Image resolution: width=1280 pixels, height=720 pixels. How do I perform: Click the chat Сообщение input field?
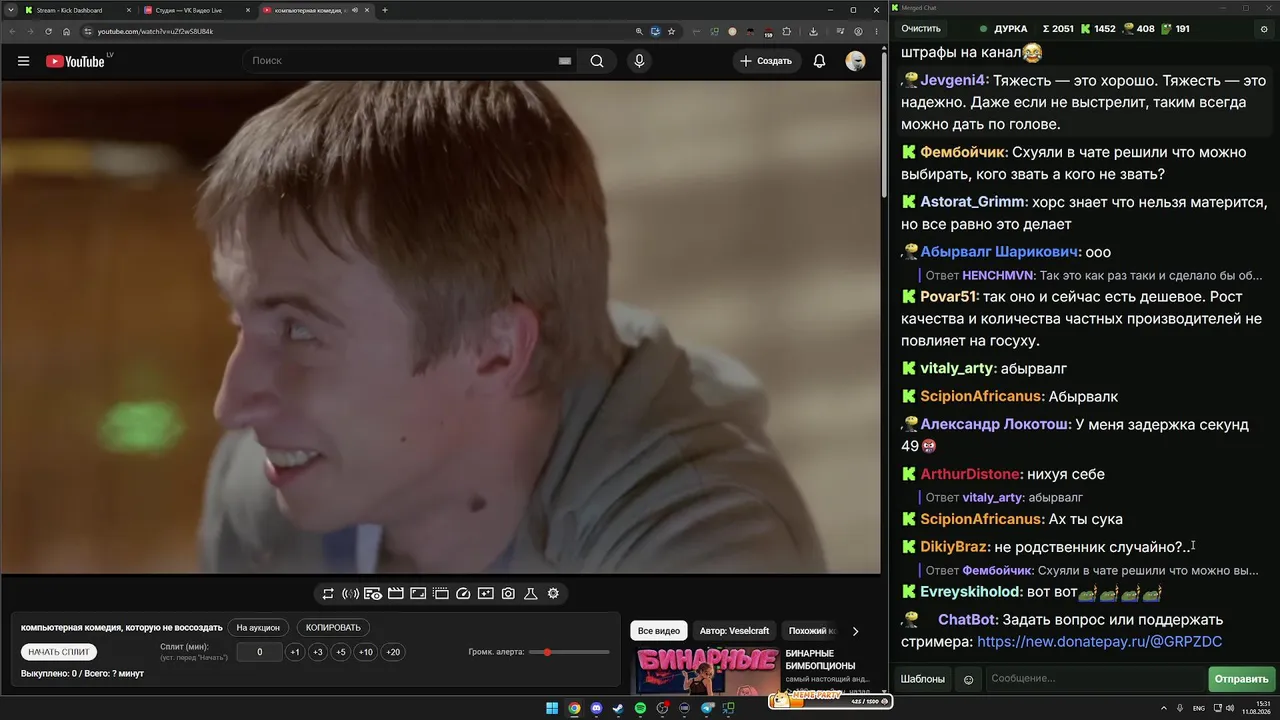pyautogui.click(x=1095, y=679)
